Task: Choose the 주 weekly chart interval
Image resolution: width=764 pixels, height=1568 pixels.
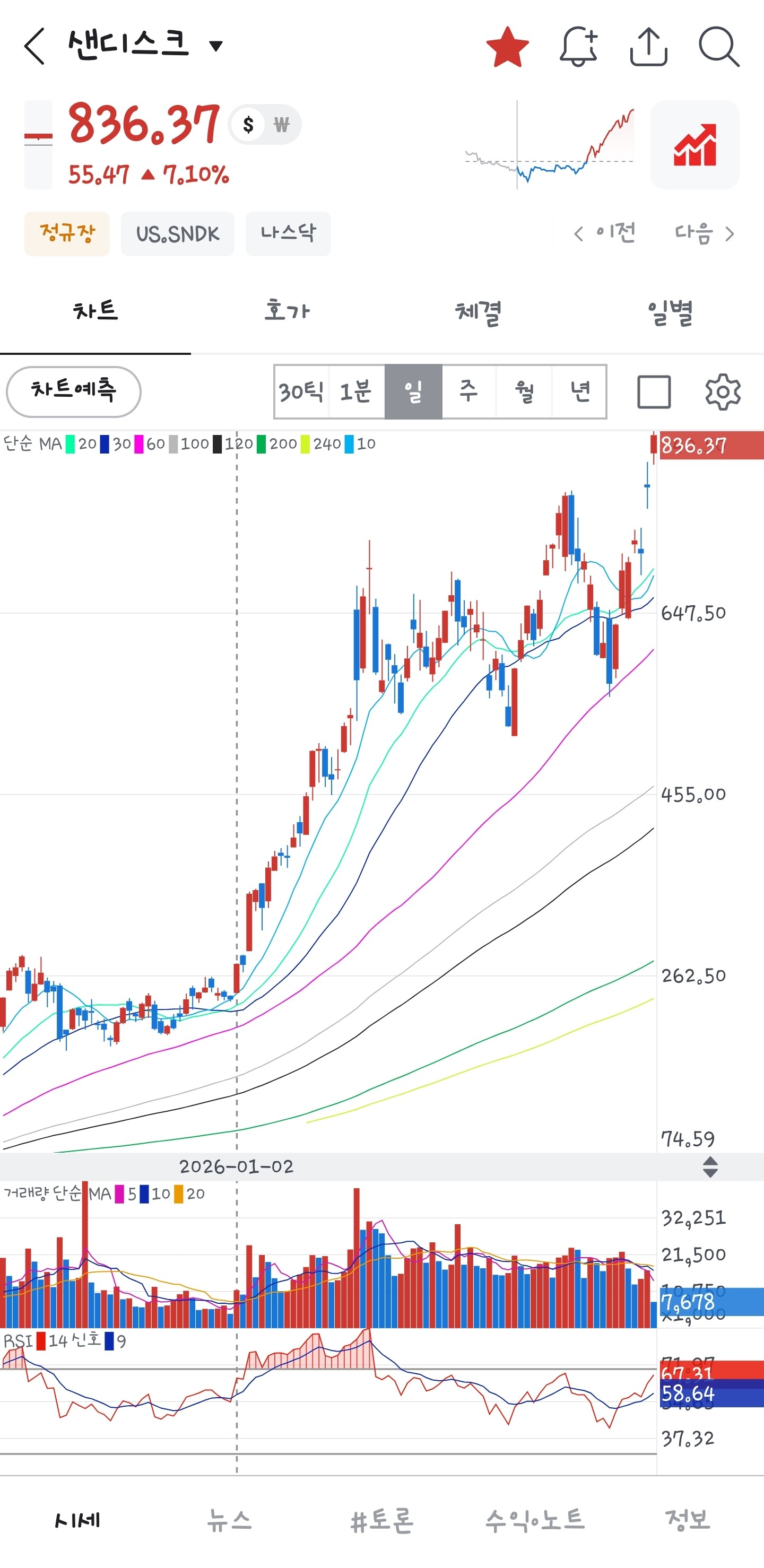Action: click(x=469, y=391)
